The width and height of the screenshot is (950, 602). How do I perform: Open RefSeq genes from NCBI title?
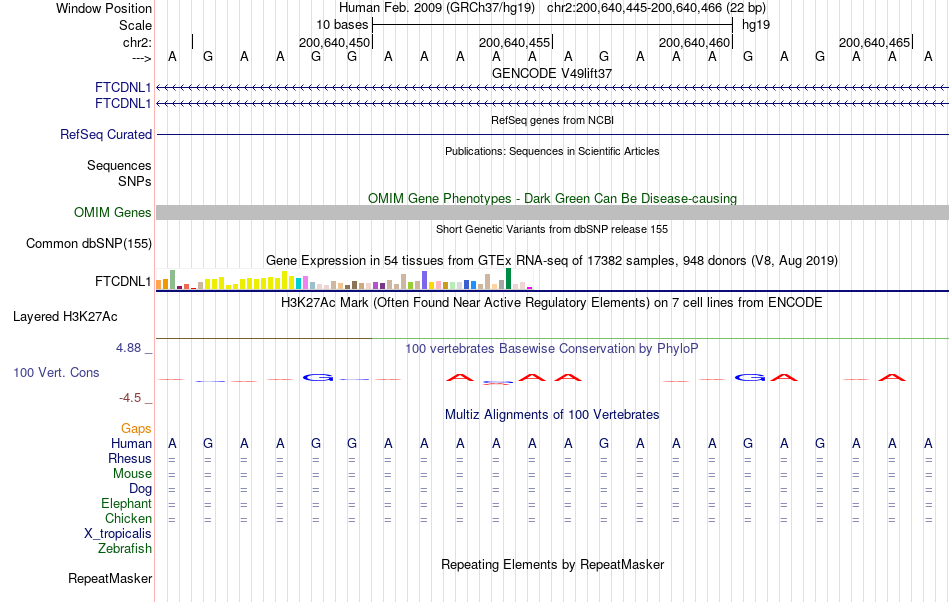[552, 121]
